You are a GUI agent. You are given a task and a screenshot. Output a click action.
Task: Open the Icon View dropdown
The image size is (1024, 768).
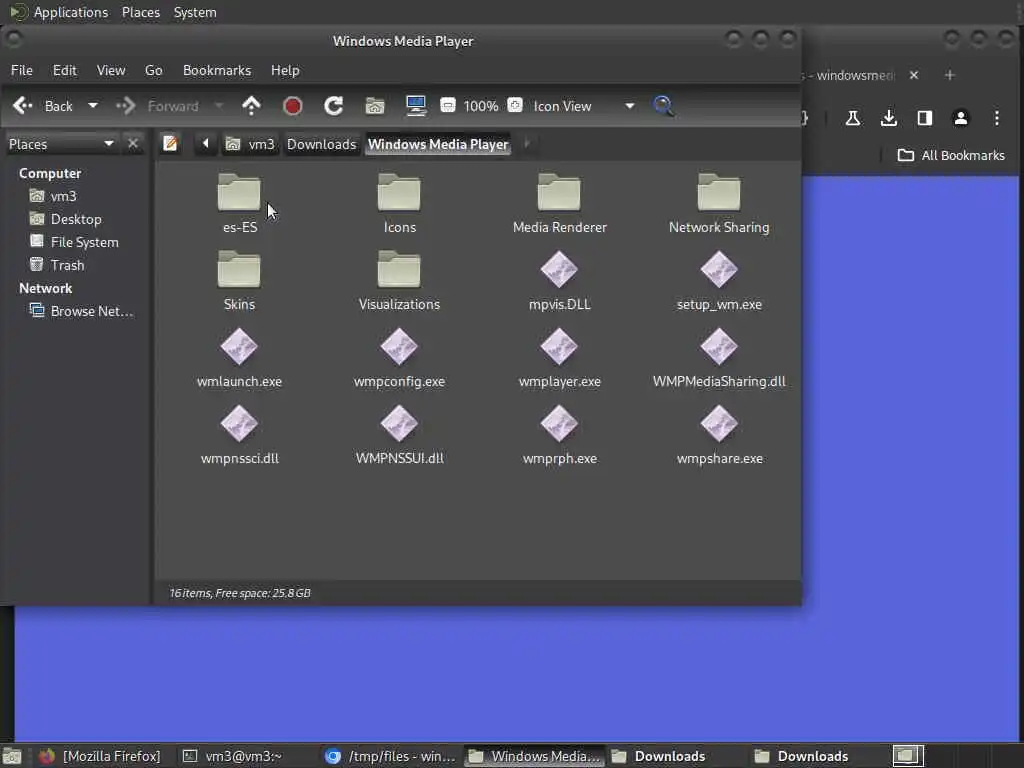[x=583, y=106]
